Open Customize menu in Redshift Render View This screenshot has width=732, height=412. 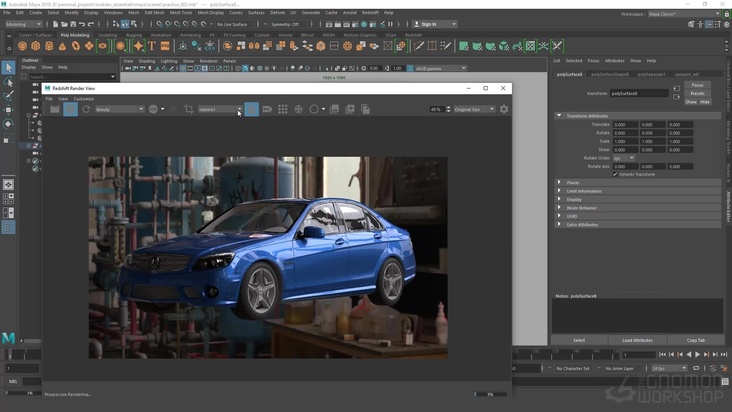(84, 99)
